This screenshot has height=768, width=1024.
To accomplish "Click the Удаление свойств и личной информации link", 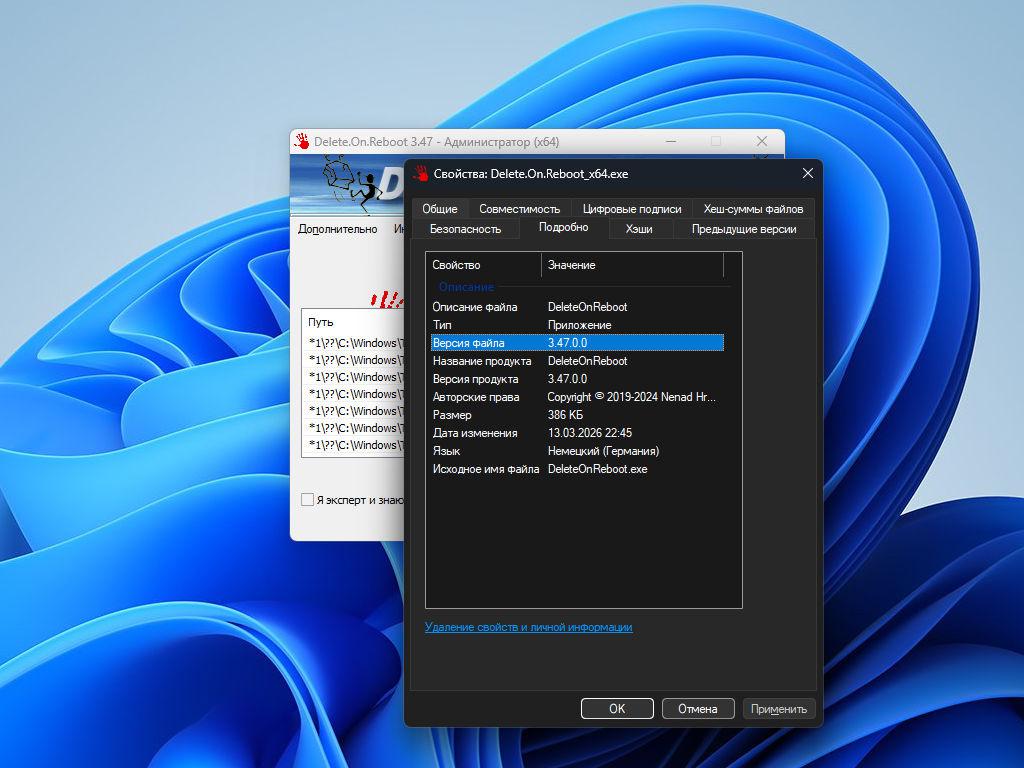I will pos(528,627).
